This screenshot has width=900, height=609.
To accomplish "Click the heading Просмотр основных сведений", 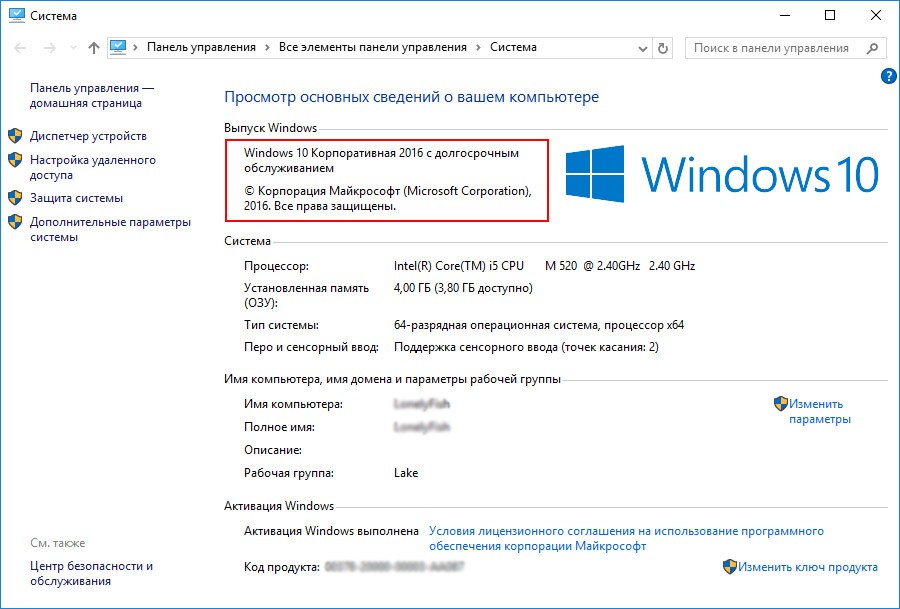I will [411, 96].
